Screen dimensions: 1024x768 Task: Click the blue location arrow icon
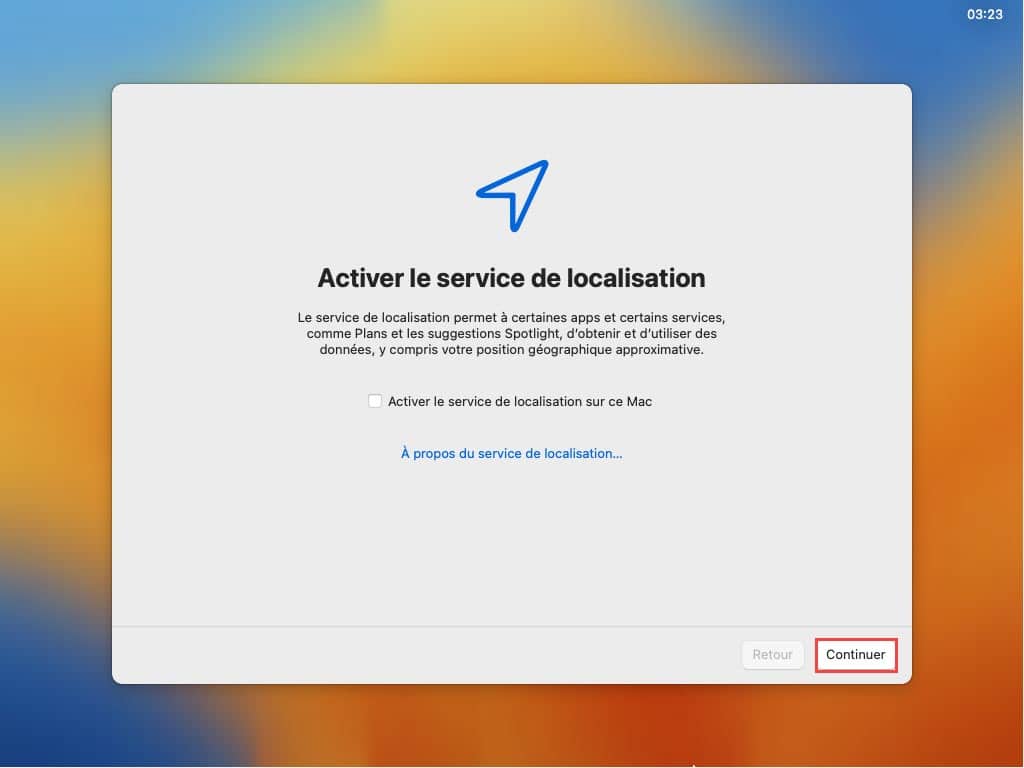(x=513, y=195)
